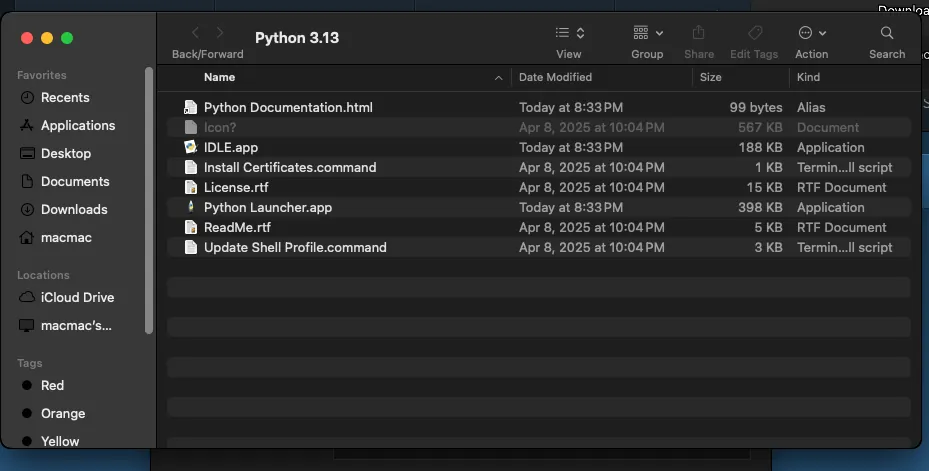The height and width of the screenshot is (471, 929).
Task: Select the Python Launcher.app rocket icon
Action: pyautogui.click(x=190, y=207)
